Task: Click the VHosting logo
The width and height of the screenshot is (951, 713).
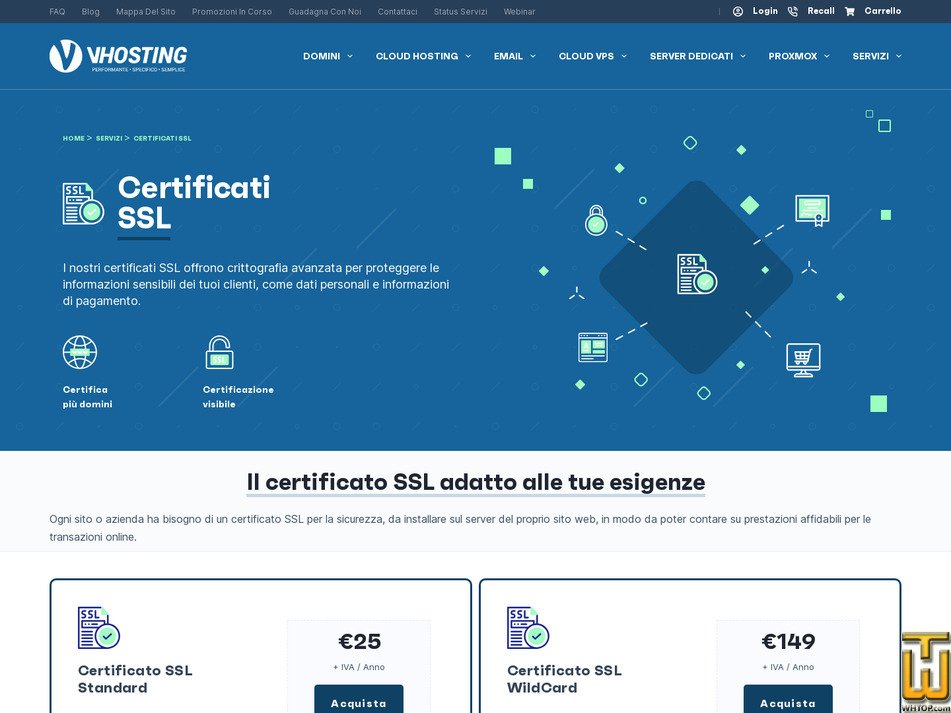Action: [118, 56]
